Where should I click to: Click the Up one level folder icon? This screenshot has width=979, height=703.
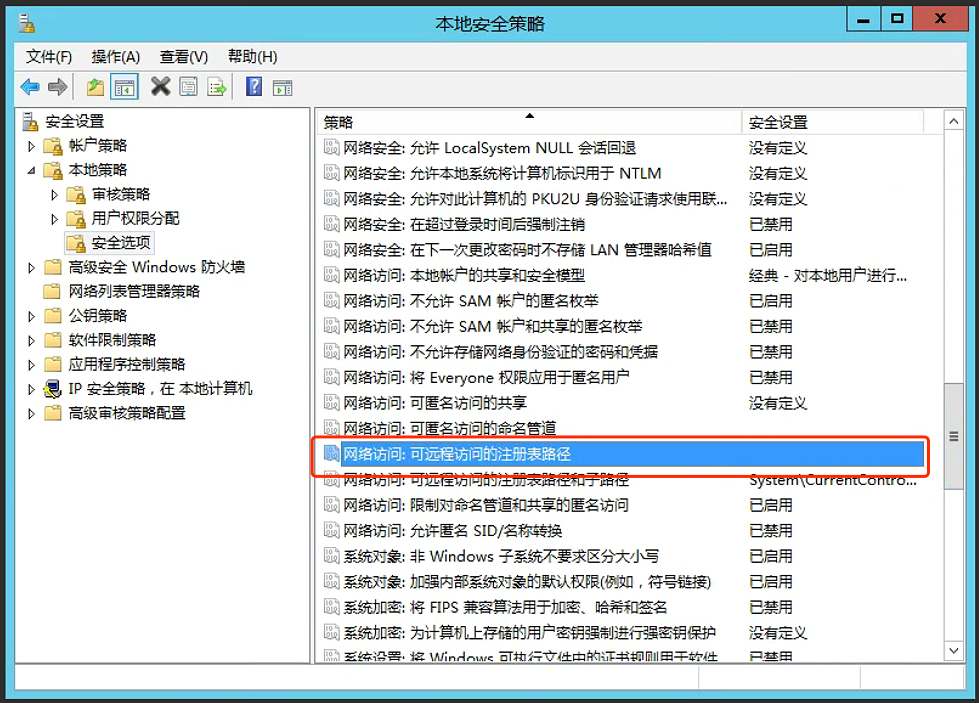coord(95,87)
